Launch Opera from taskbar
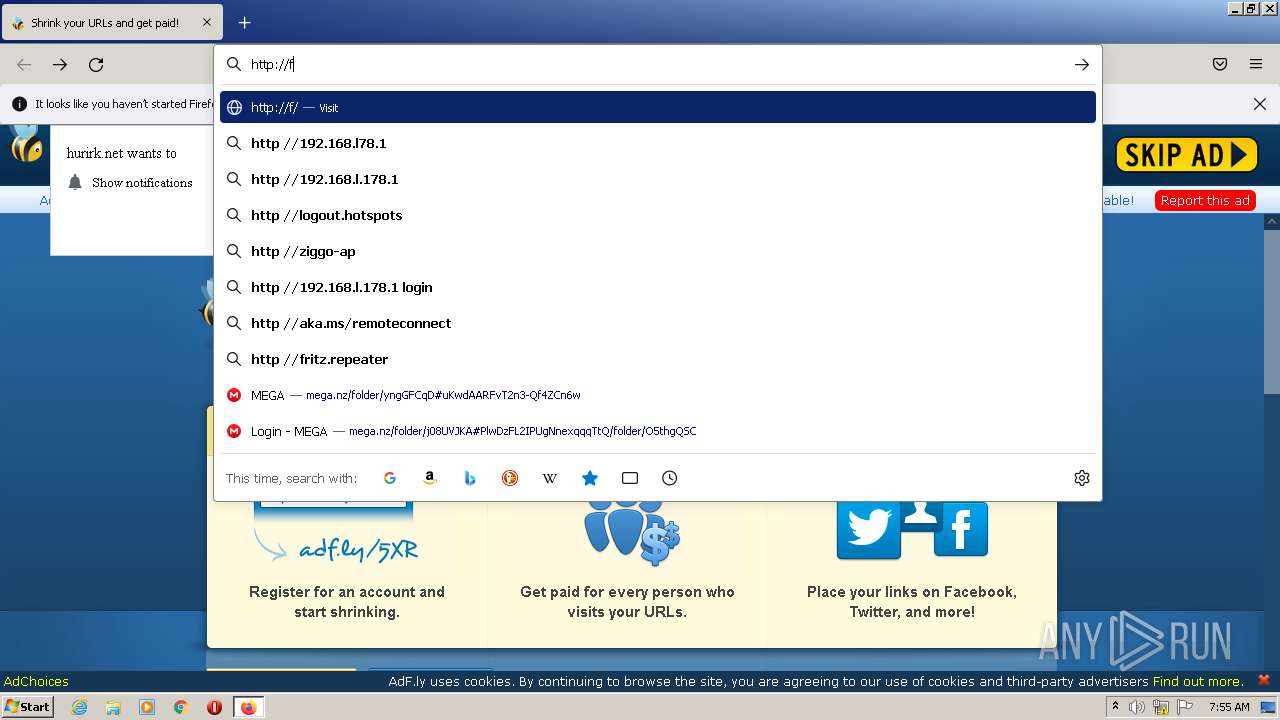1280x720 pixels. tap(214, 707)
